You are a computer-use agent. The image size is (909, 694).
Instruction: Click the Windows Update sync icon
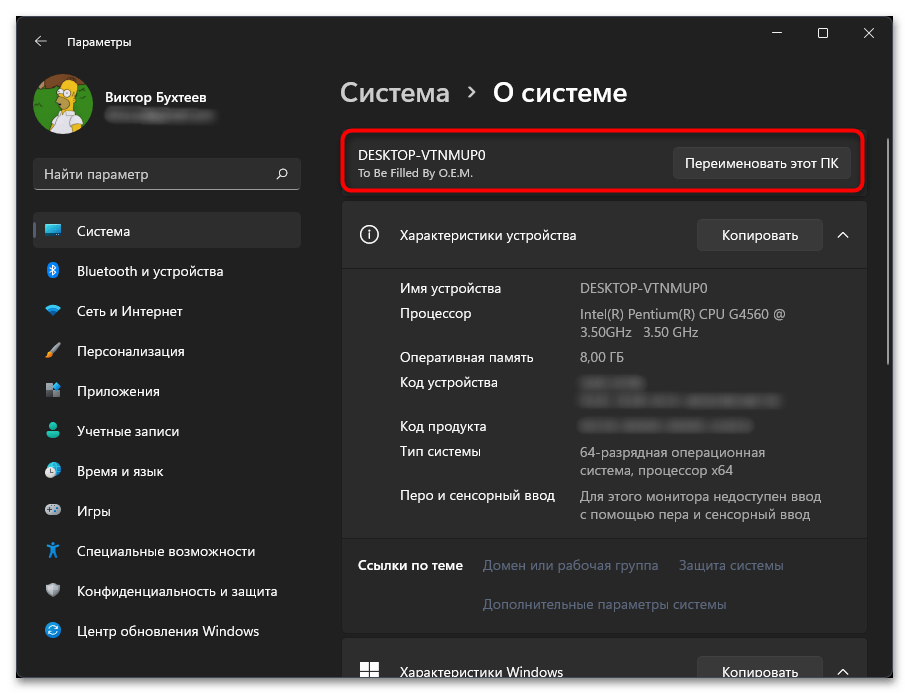[53, 631]
